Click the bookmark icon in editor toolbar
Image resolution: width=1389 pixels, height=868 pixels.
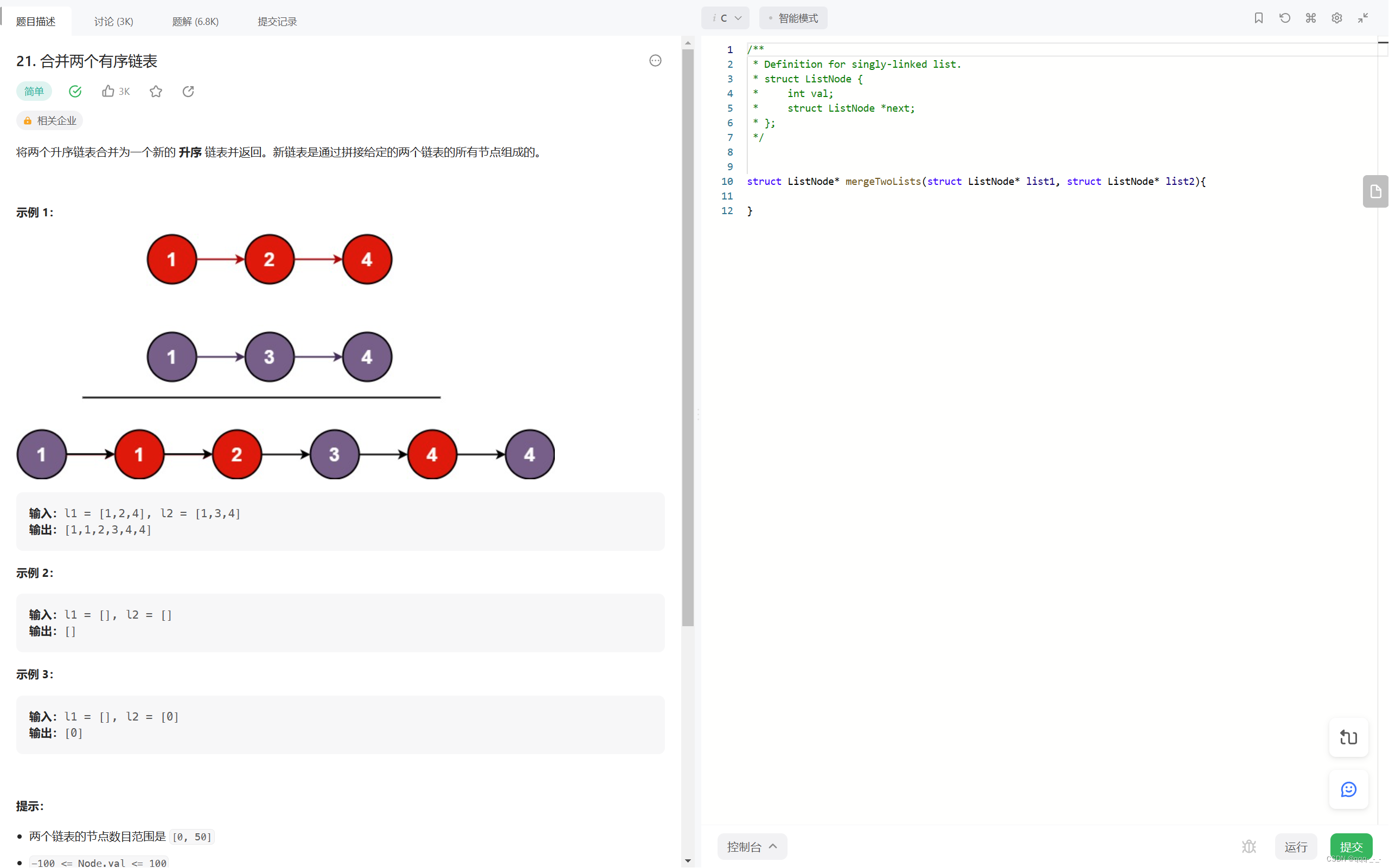1259,18
